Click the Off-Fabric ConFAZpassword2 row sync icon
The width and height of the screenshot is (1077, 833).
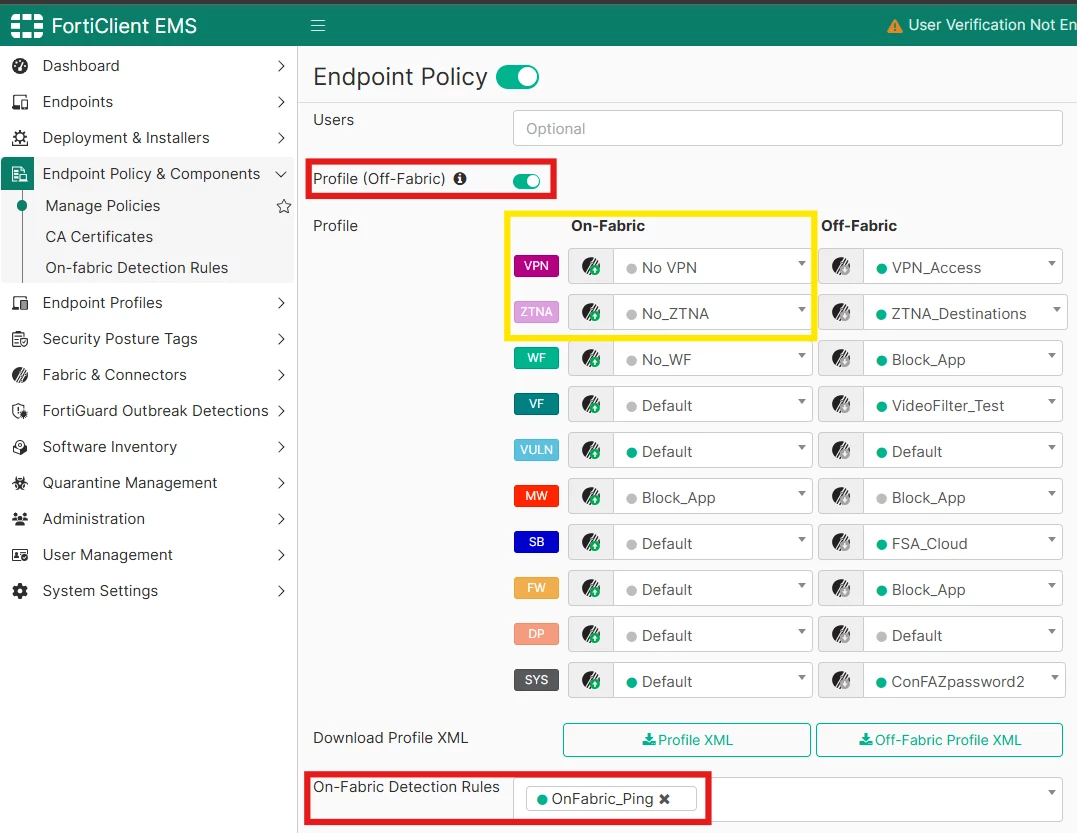tap(841, 681)
